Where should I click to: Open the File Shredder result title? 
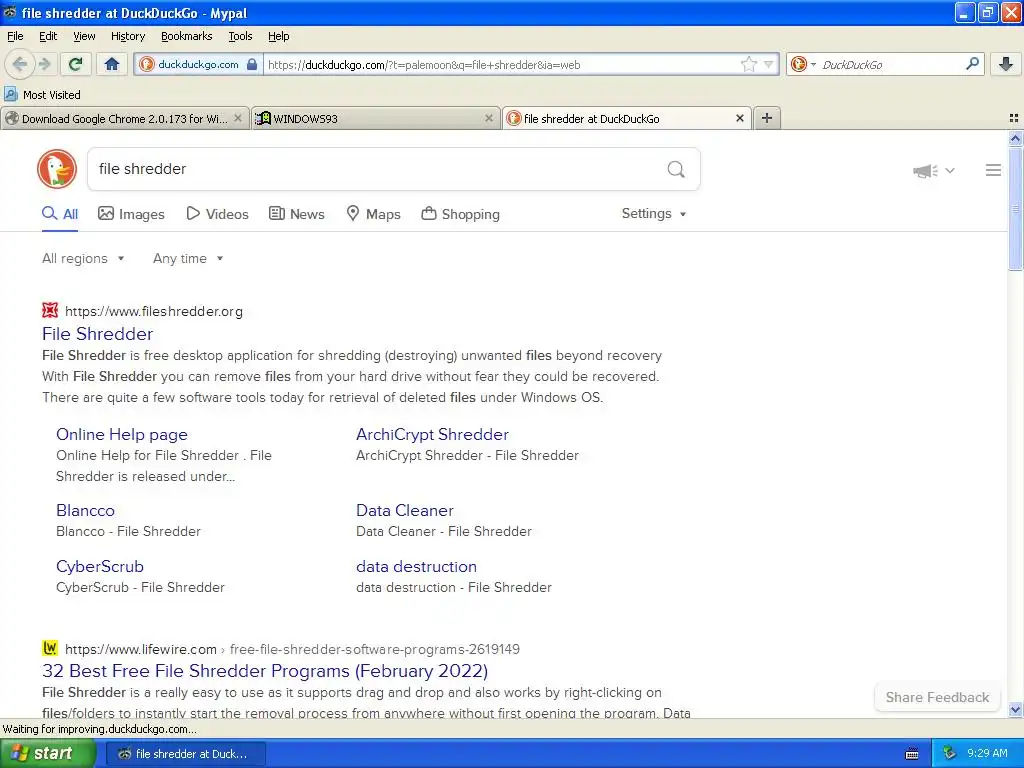click(x=97, y=334)
